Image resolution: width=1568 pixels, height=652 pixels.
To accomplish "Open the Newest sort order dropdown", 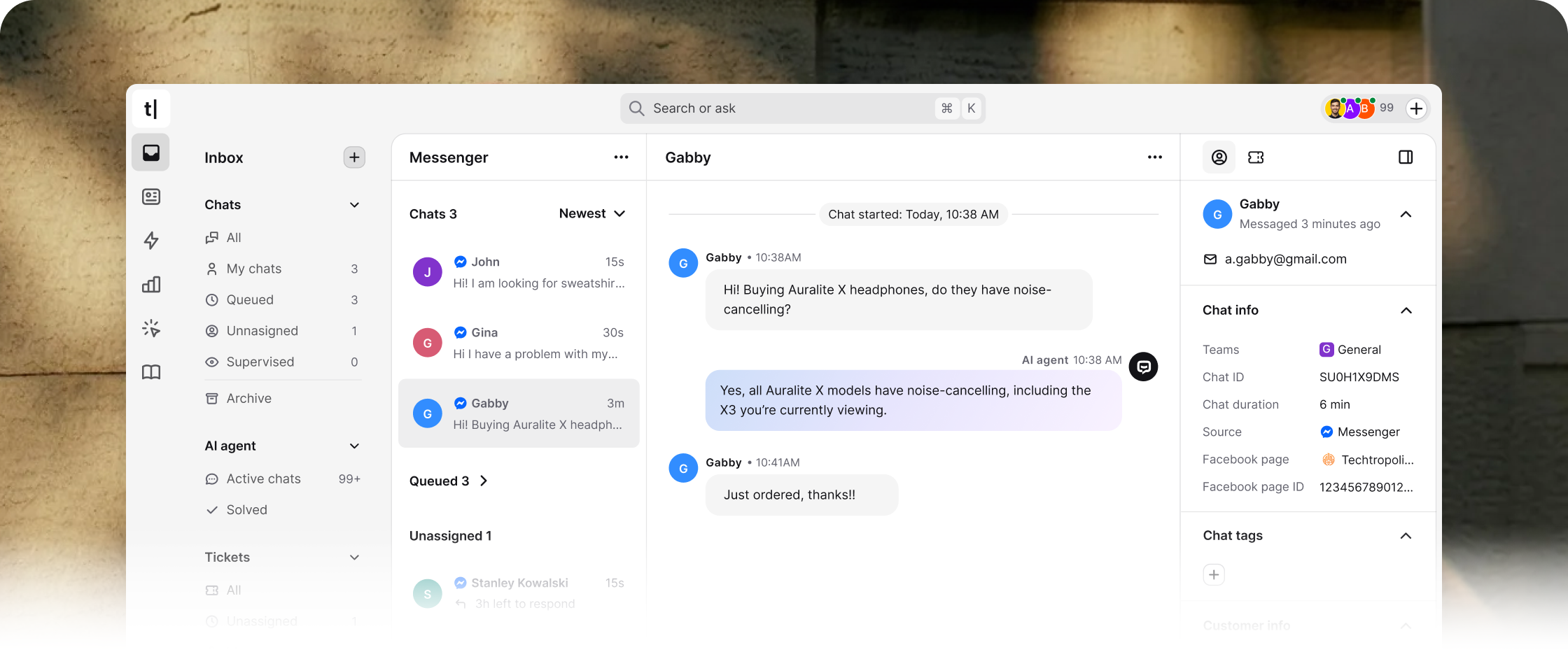I will [591, 213].
